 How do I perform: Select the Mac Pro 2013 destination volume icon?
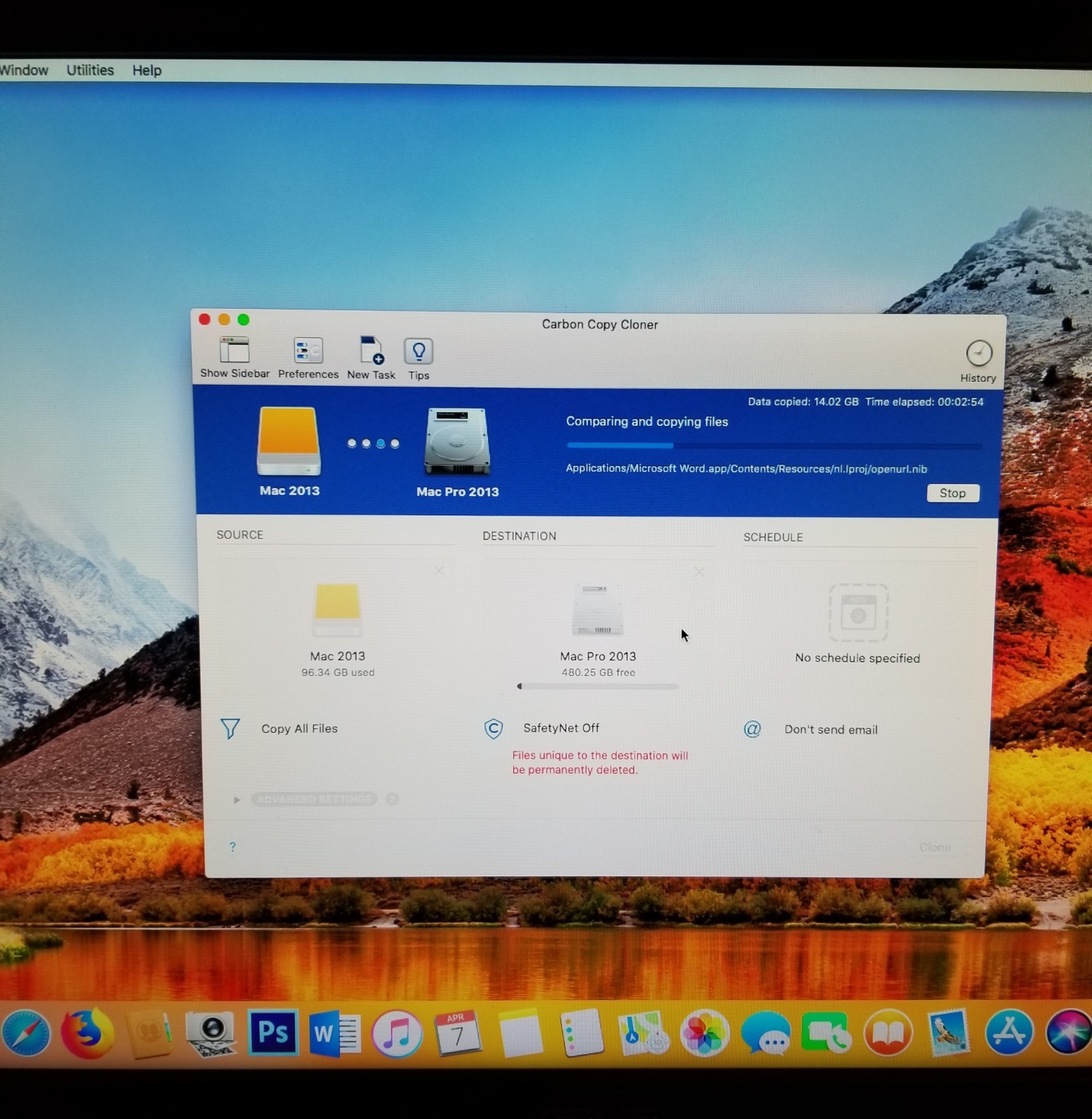(x=598, y=610)
